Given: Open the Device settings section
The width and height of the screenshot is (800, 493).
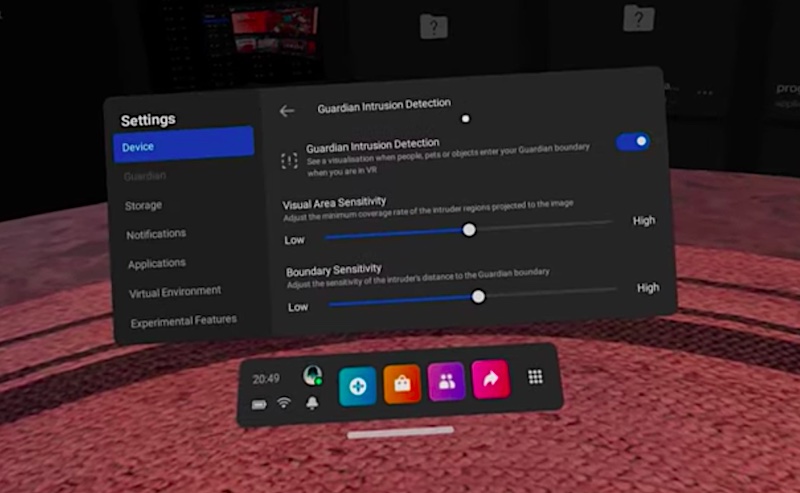Looking at the screenshot, I should 184,145.
